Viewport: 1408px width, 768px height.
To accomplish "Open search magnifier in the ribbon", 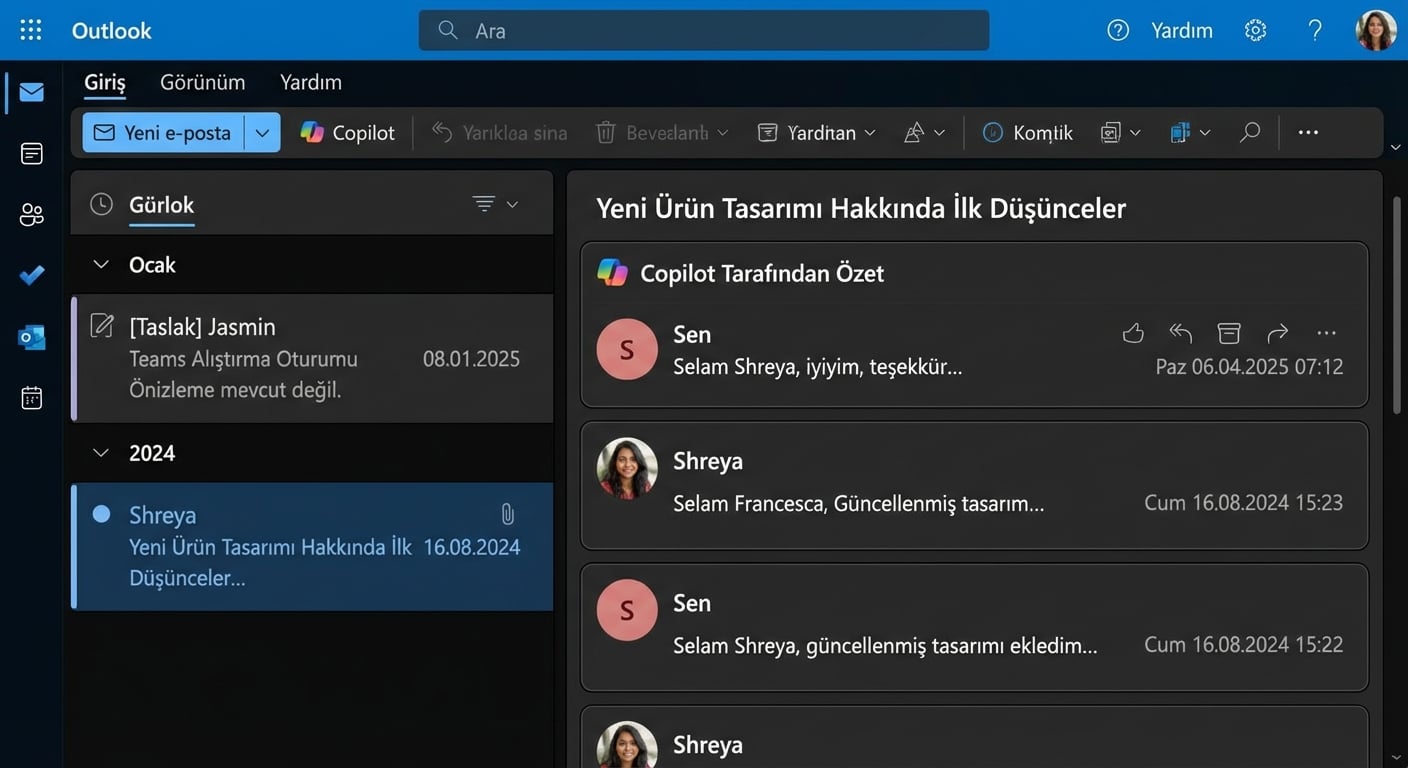I will (1249, 131).
